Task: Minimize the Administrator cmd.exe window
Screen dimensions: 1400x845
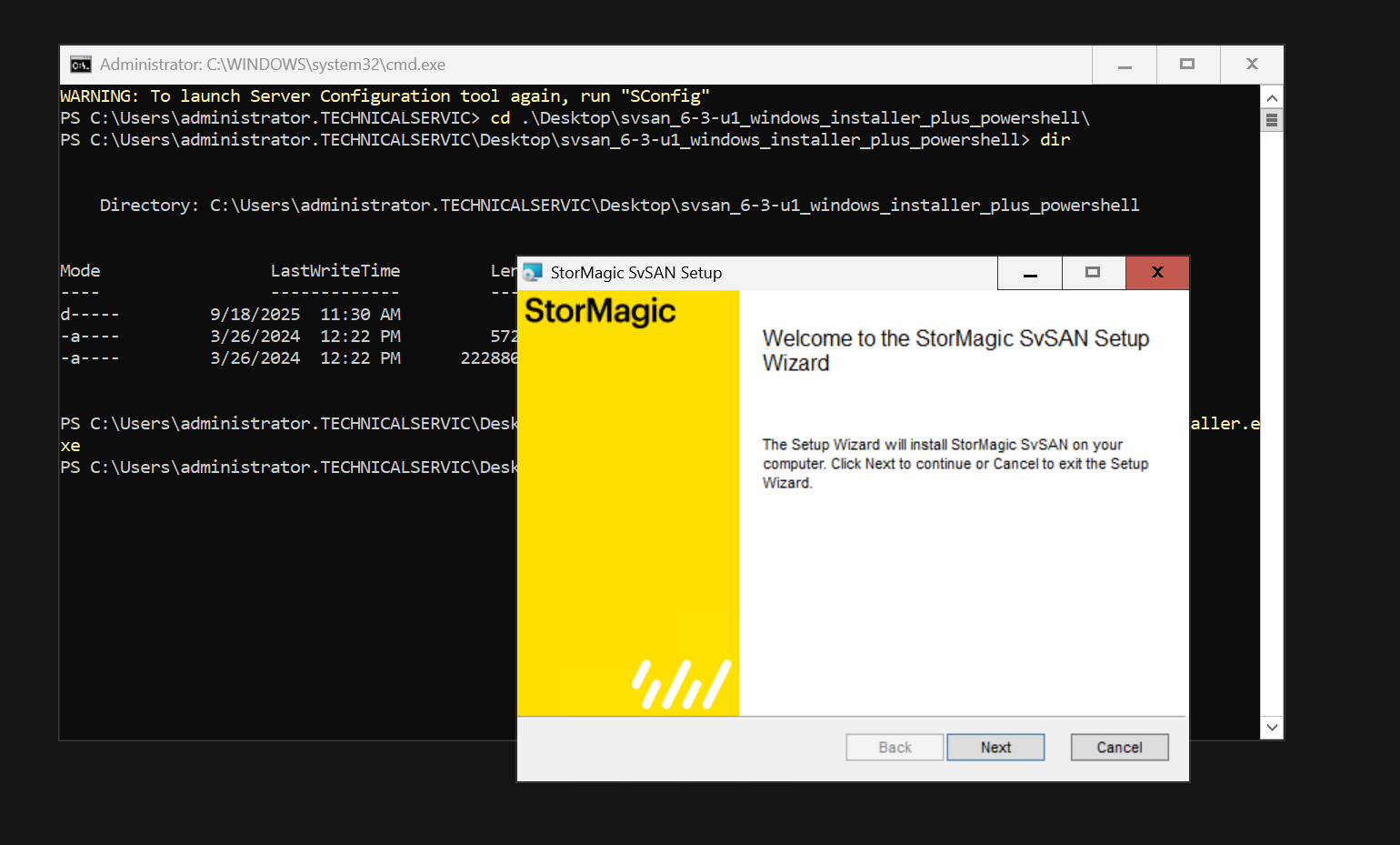Action: coord(1125,65)
